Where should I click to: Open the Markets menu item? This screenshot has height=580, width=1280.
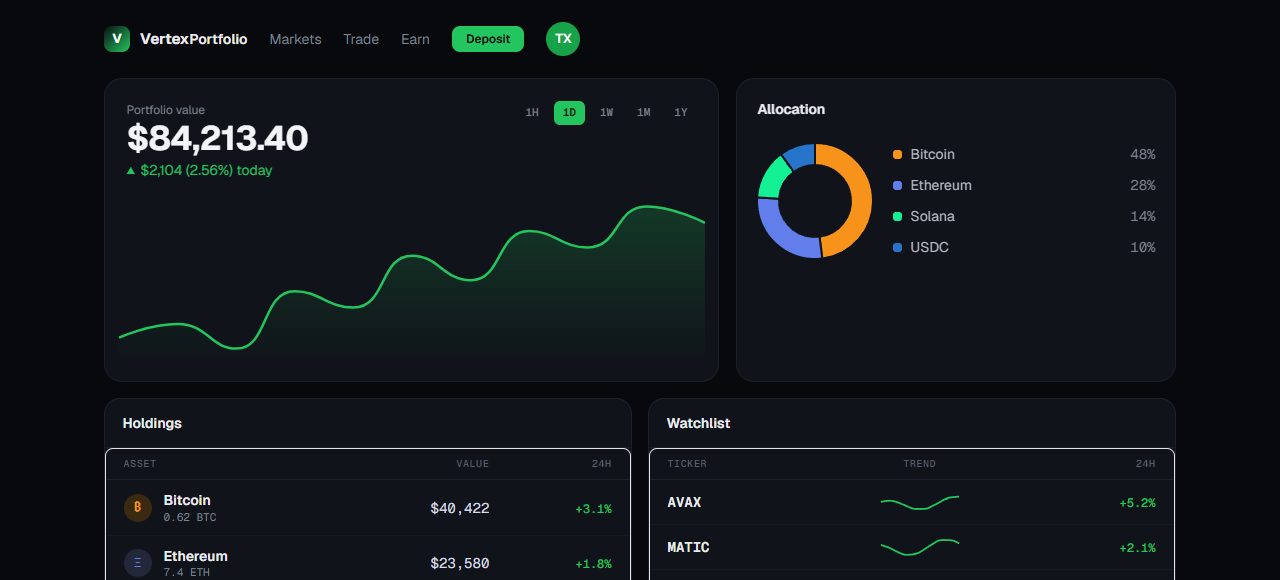pyautogui.click(x=296, y=39)
